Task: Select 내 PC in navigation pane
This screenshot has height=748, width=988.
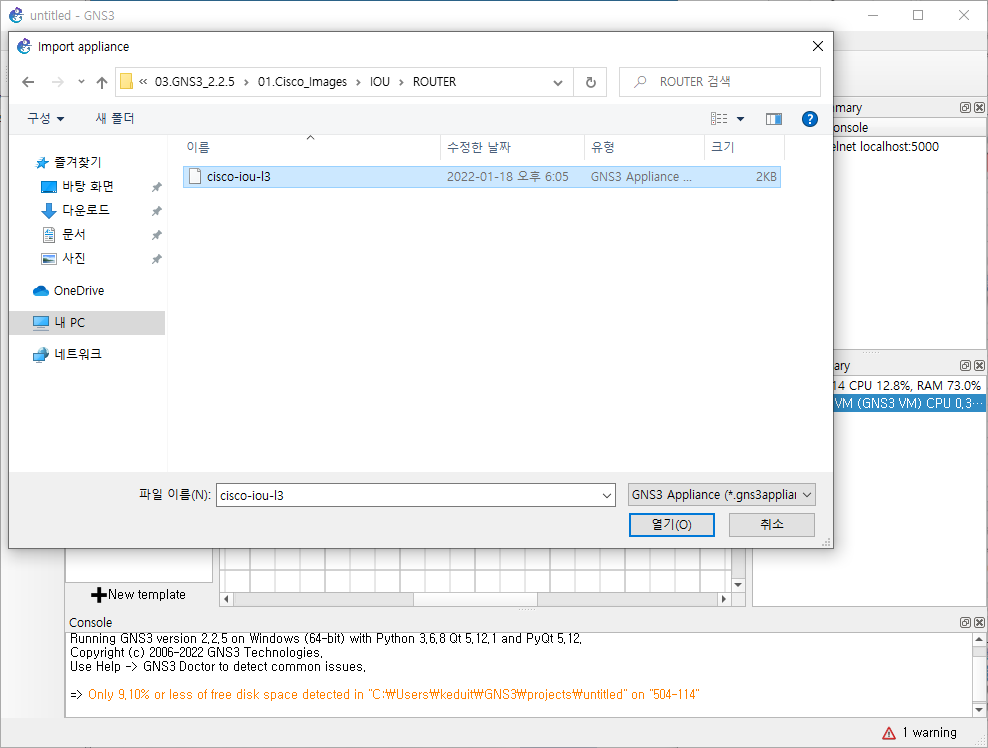Action: click(88, 323)
